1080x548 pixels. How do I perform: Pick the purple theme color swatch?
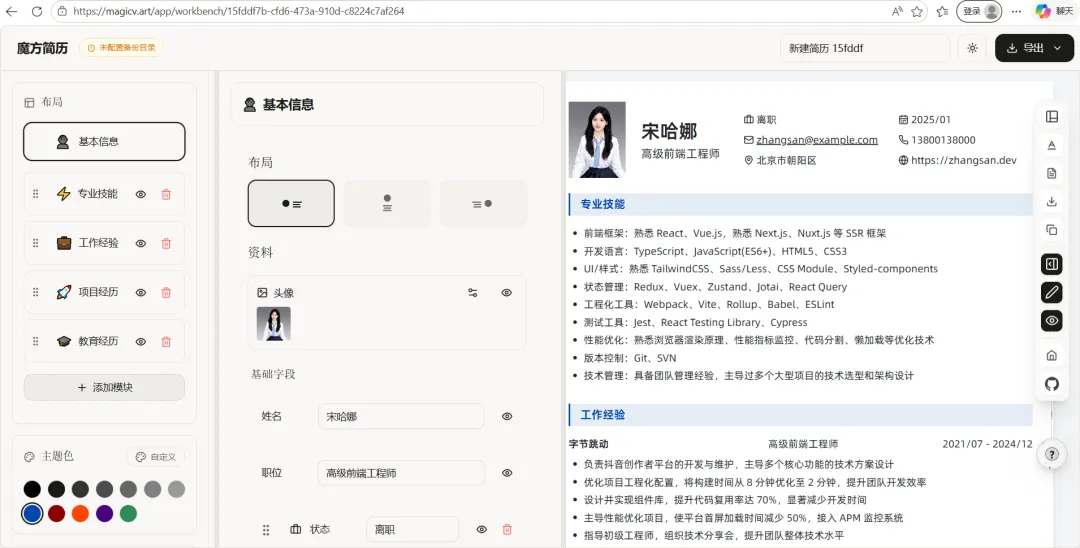(x=105, y=514)
